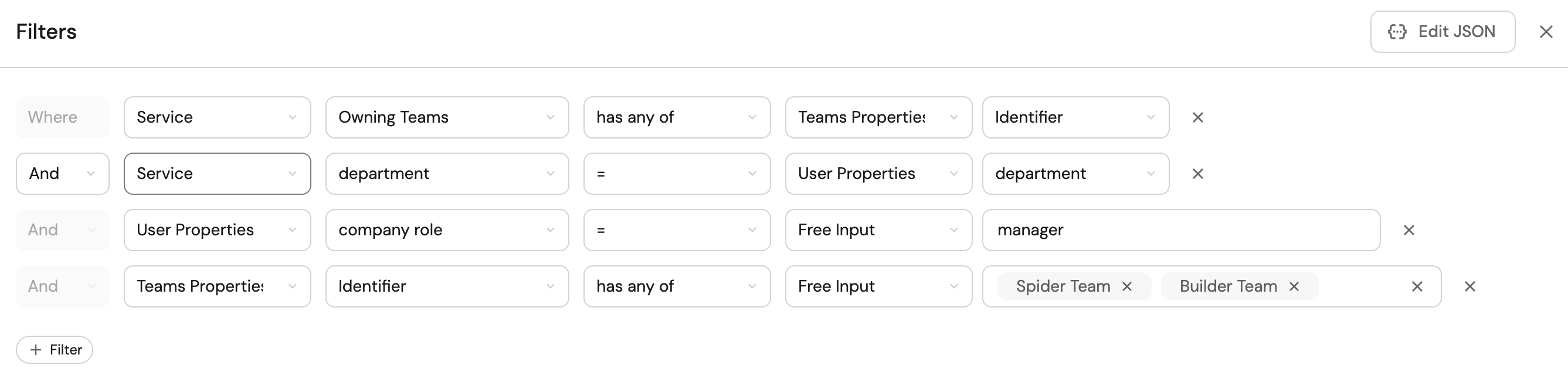Open the 'has any of' operator in first row
Screen dimensions: 1568x385
(676, 117)
